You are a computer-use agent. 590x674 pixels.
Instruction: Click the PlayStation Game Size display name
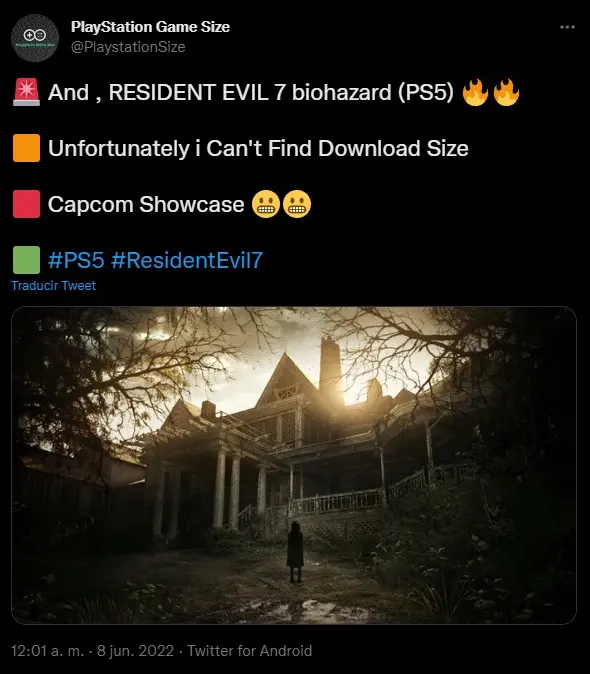coord(150,27)
